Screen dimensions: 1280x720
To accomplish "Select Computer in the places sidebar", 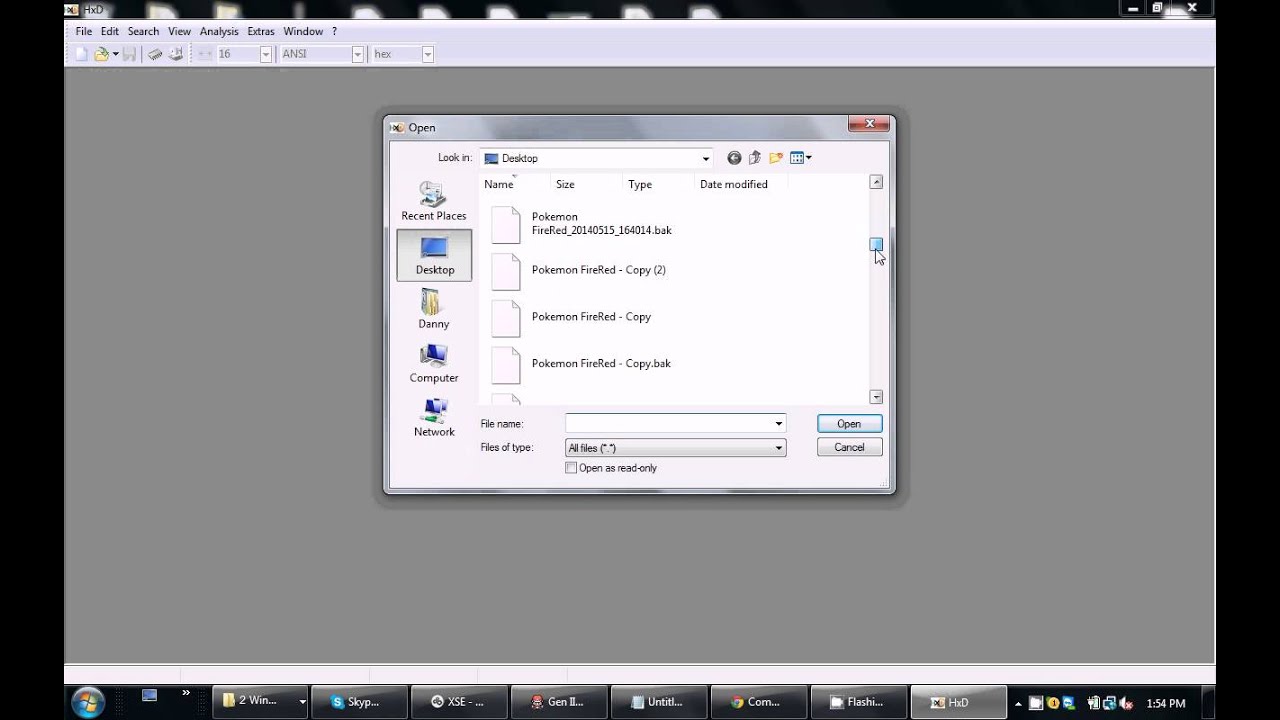I will 434,363.
